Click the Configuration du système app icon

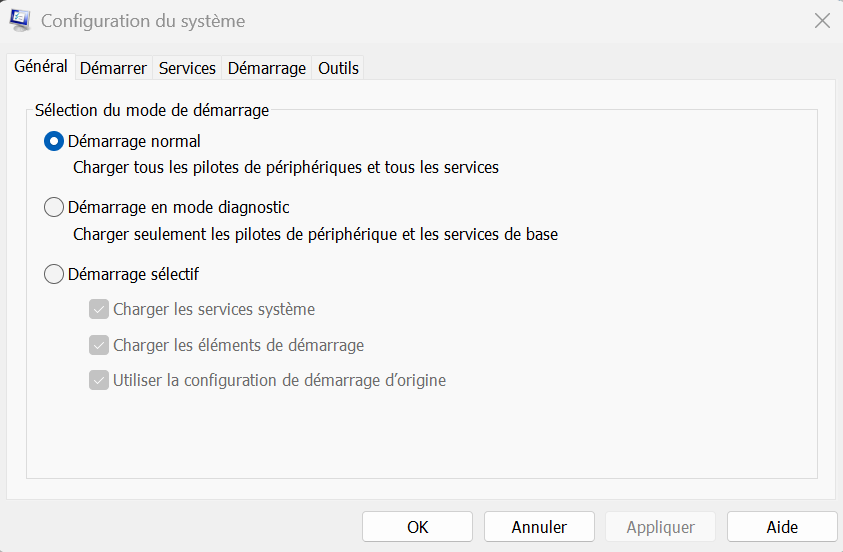20,20
